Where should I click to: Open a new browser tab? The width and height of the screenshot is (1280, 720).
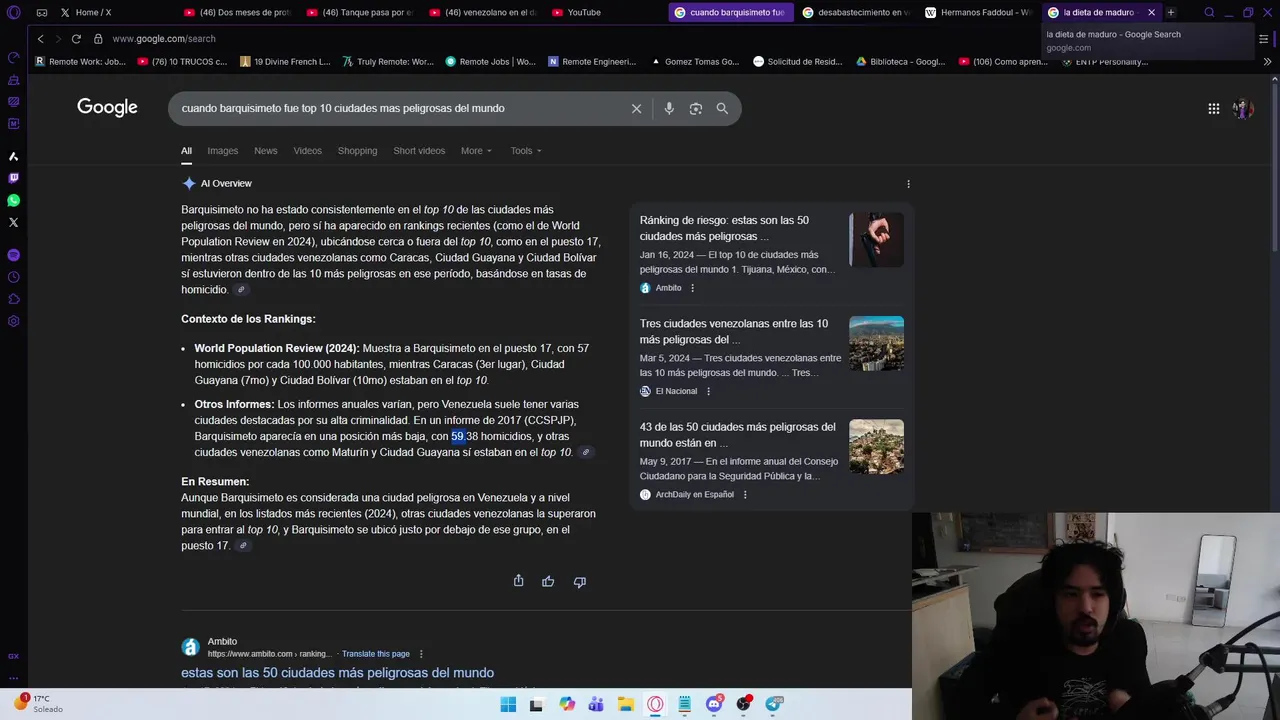click(x=1171, y=12)
